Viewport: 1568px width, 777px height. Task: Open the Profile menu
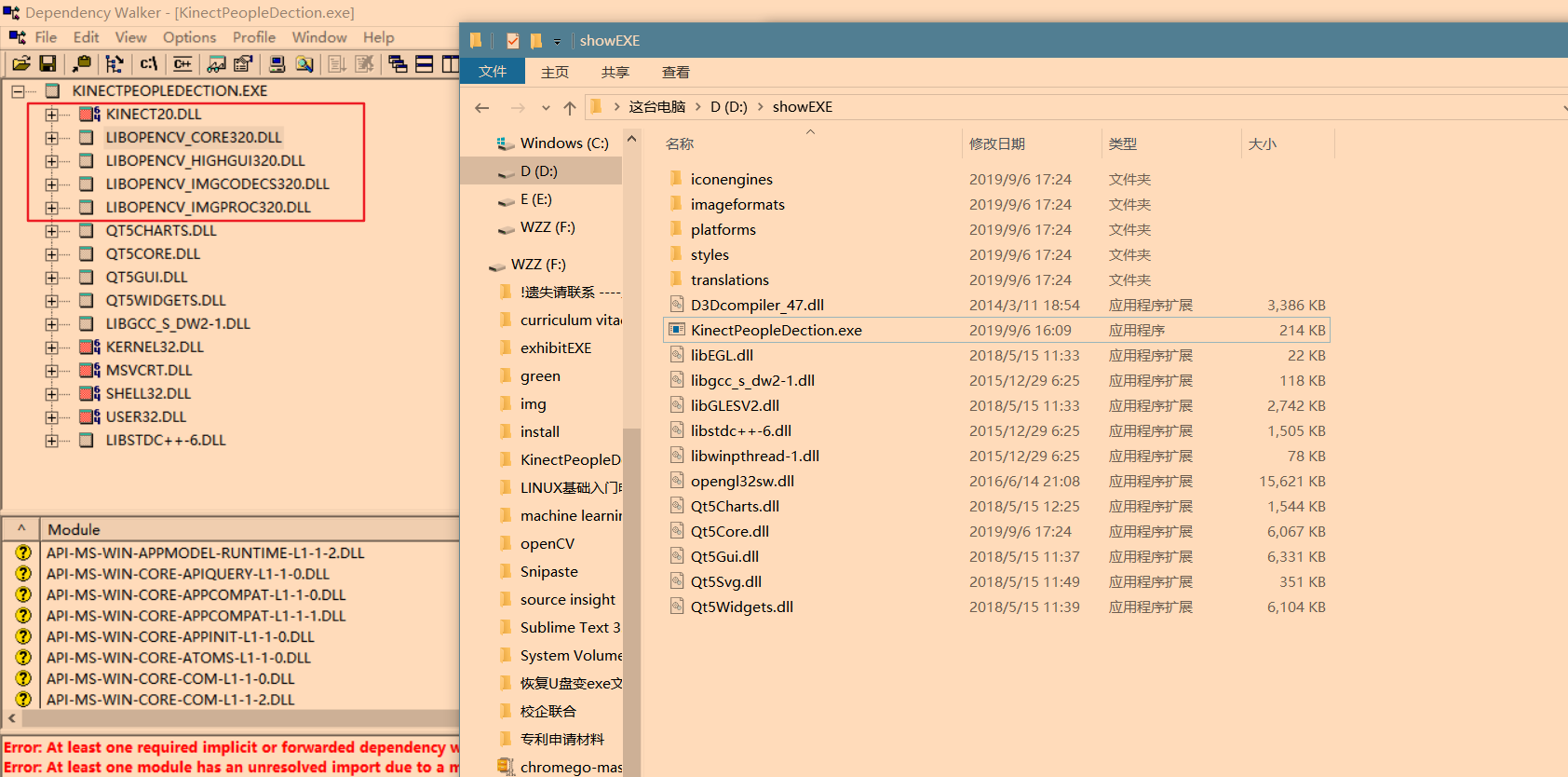click(x=254, y=37)
